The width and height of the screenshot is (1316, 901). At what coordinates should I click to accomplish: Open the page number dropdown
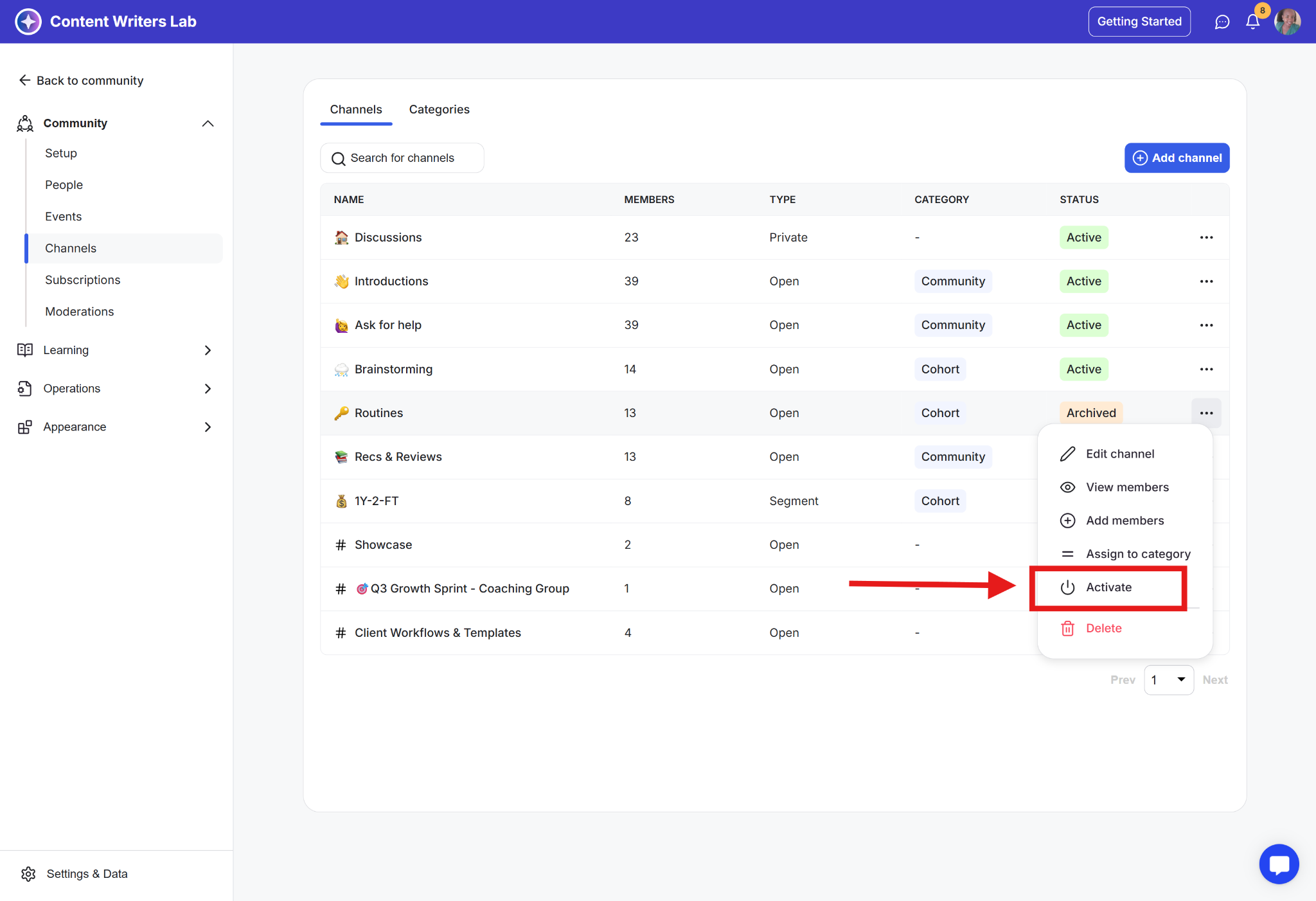[1168, 680]
